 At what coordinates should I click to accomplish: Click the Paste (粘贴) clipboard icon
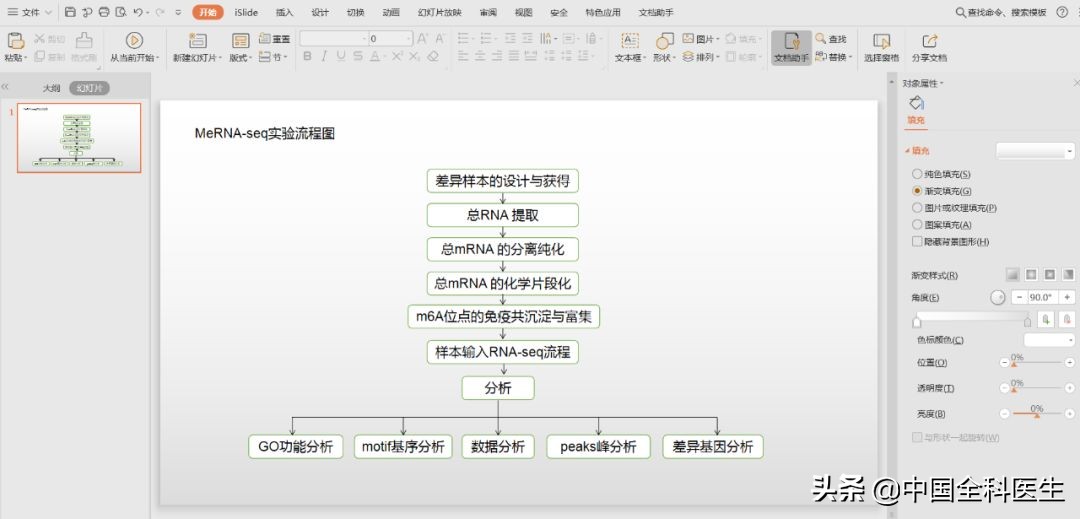tap(15, 41)
